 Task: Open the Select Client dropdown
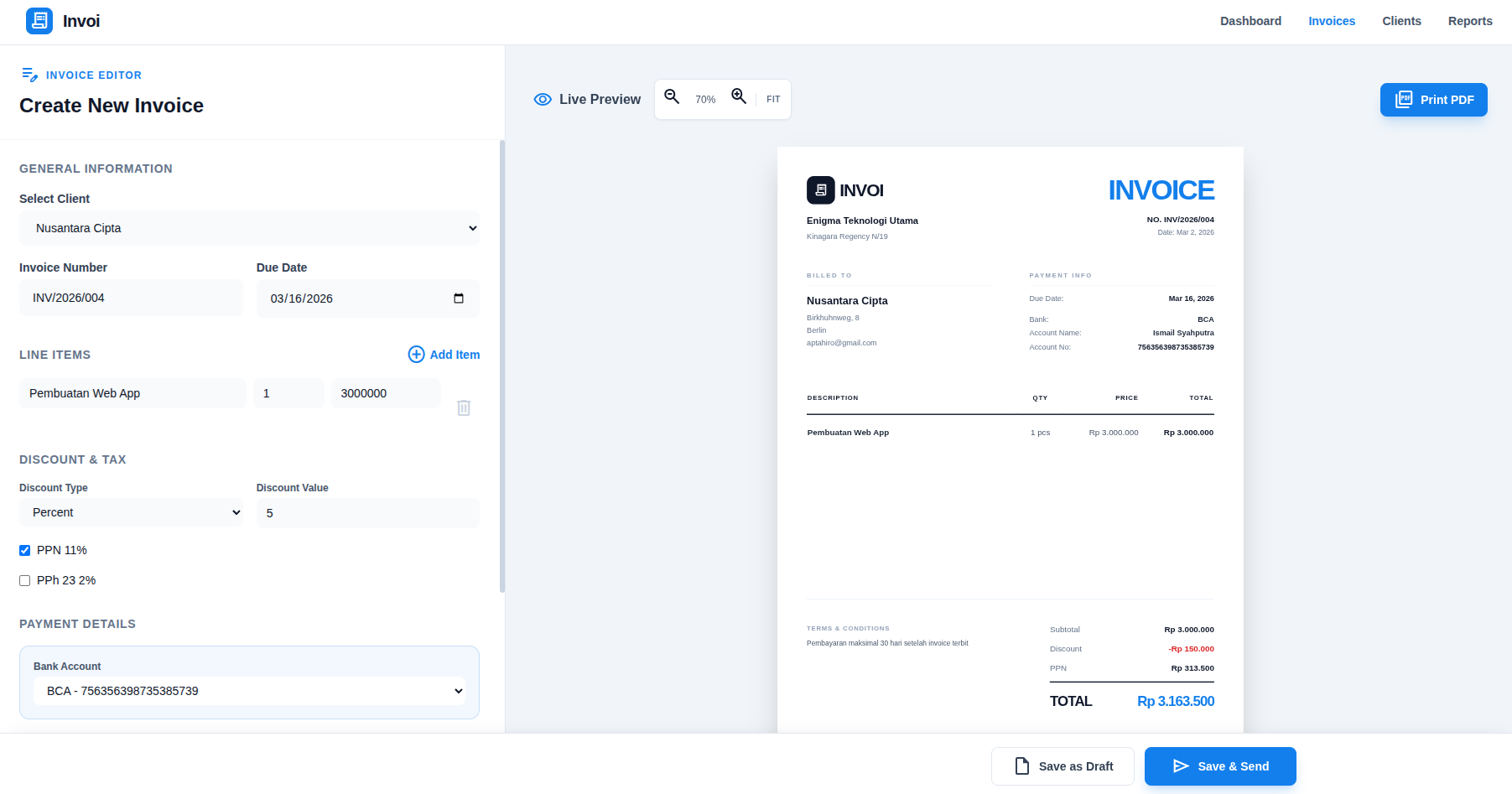[x=249, y=228]
